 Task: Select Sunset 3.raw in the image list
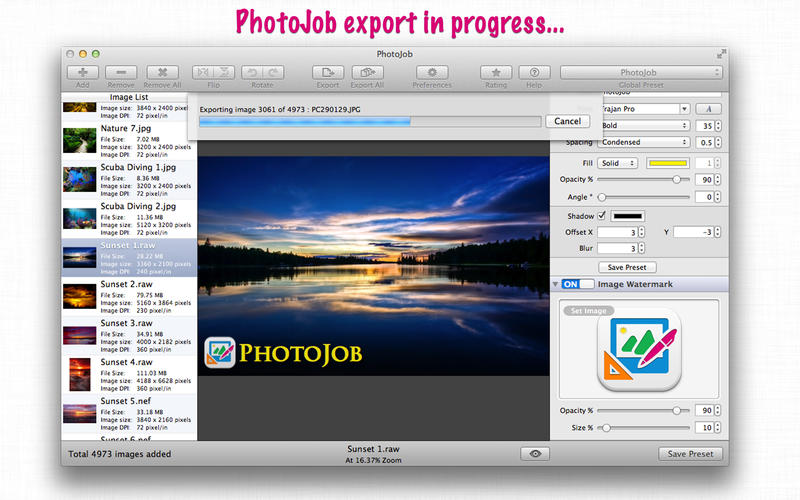129,336
